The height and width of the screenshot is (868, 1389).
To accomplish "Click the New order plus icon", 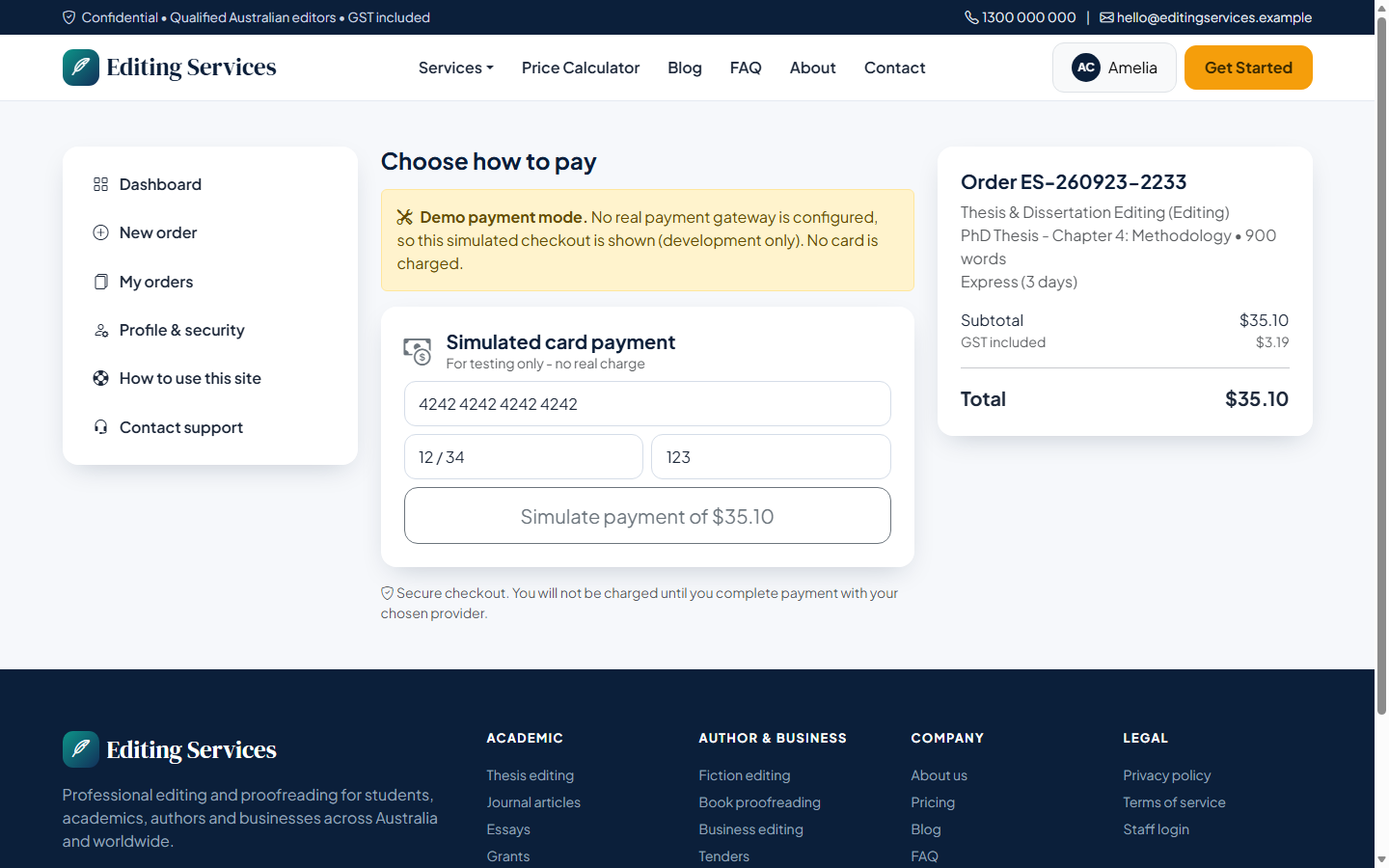I will [x=100, y=232].
